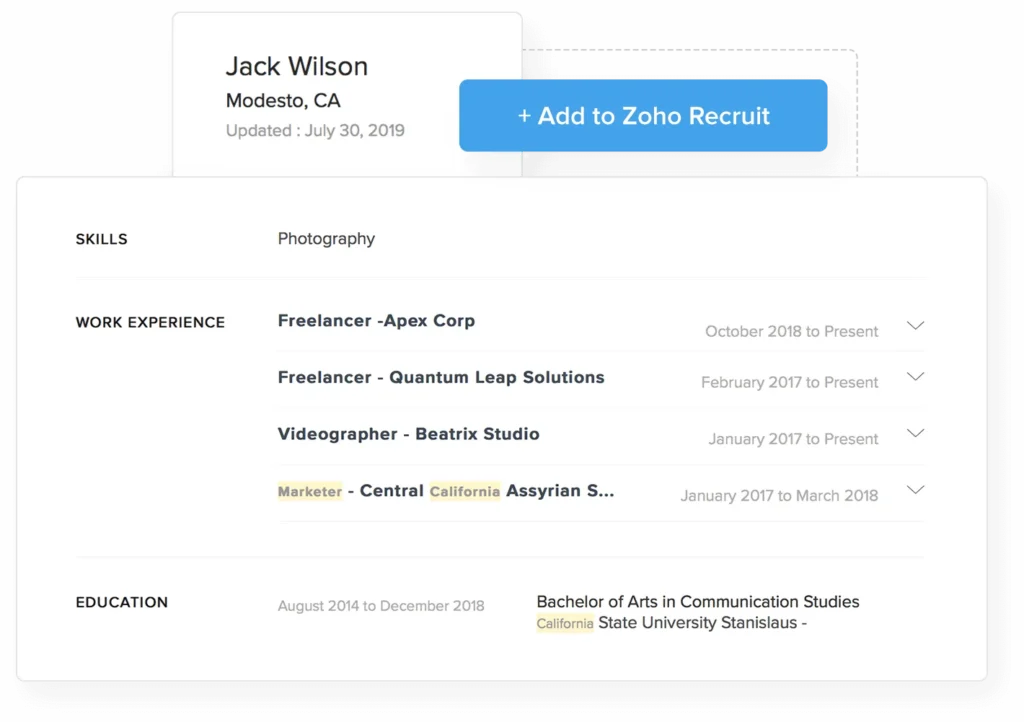Open the Freelancer -Apex Corp job title
Screen dimensions: 1024x722
[376, 321]
